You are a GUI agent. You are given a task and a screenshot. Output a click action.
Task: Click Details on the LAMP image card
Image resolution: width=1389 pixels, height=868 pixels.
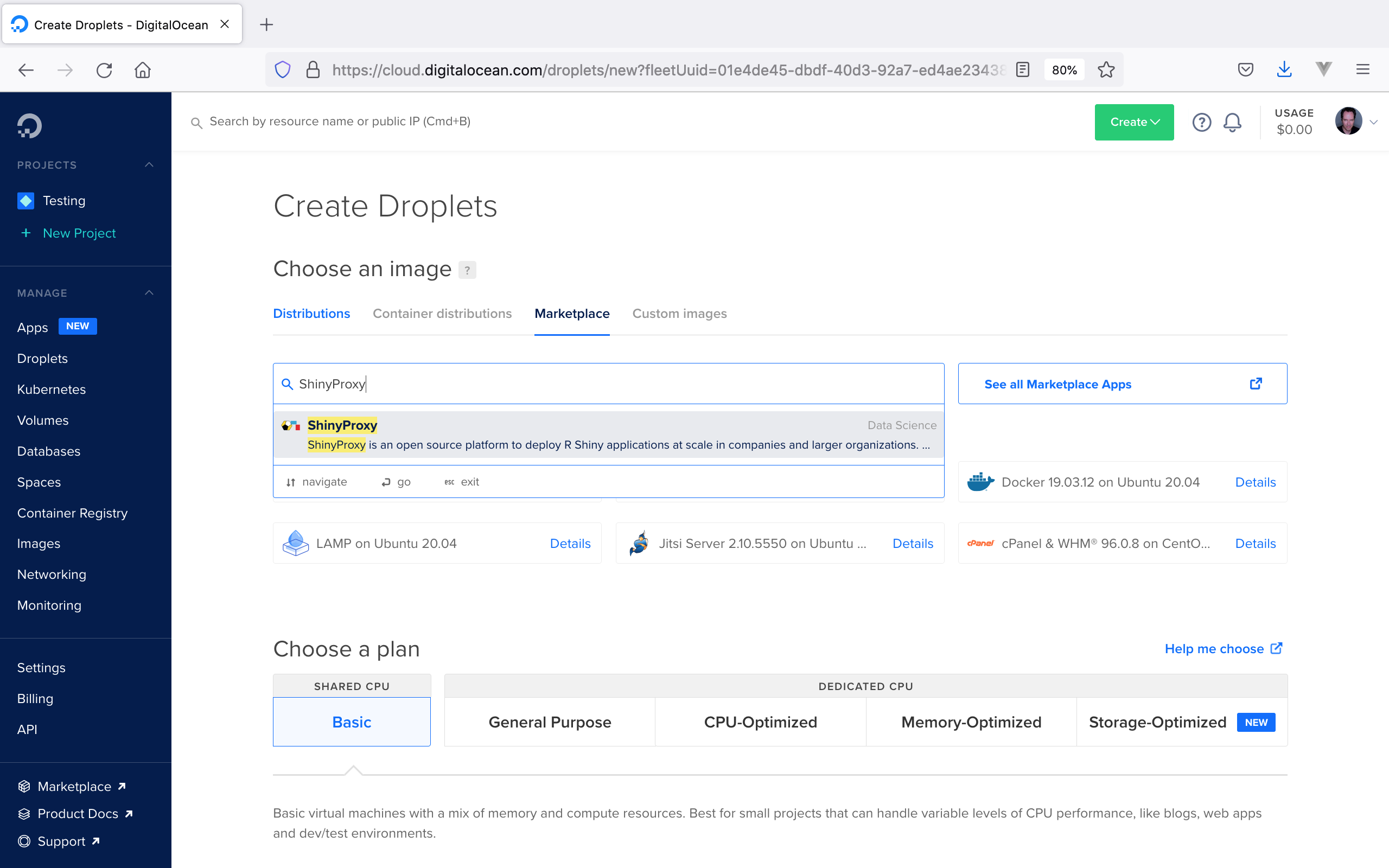[x=570, y=543]
